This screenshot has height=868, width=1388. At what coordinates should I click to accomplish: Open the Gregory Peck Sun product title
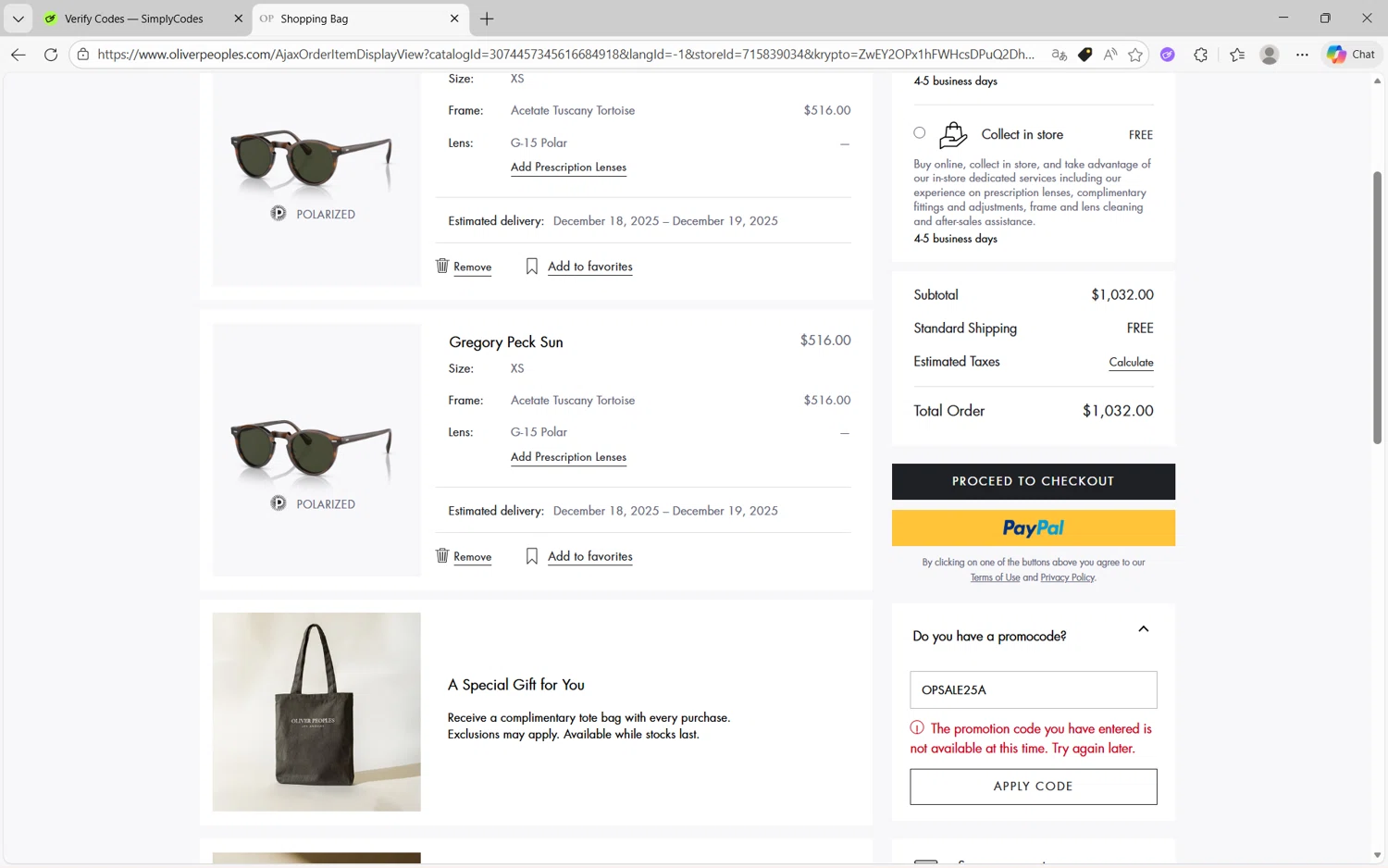[x=506, y=342]
